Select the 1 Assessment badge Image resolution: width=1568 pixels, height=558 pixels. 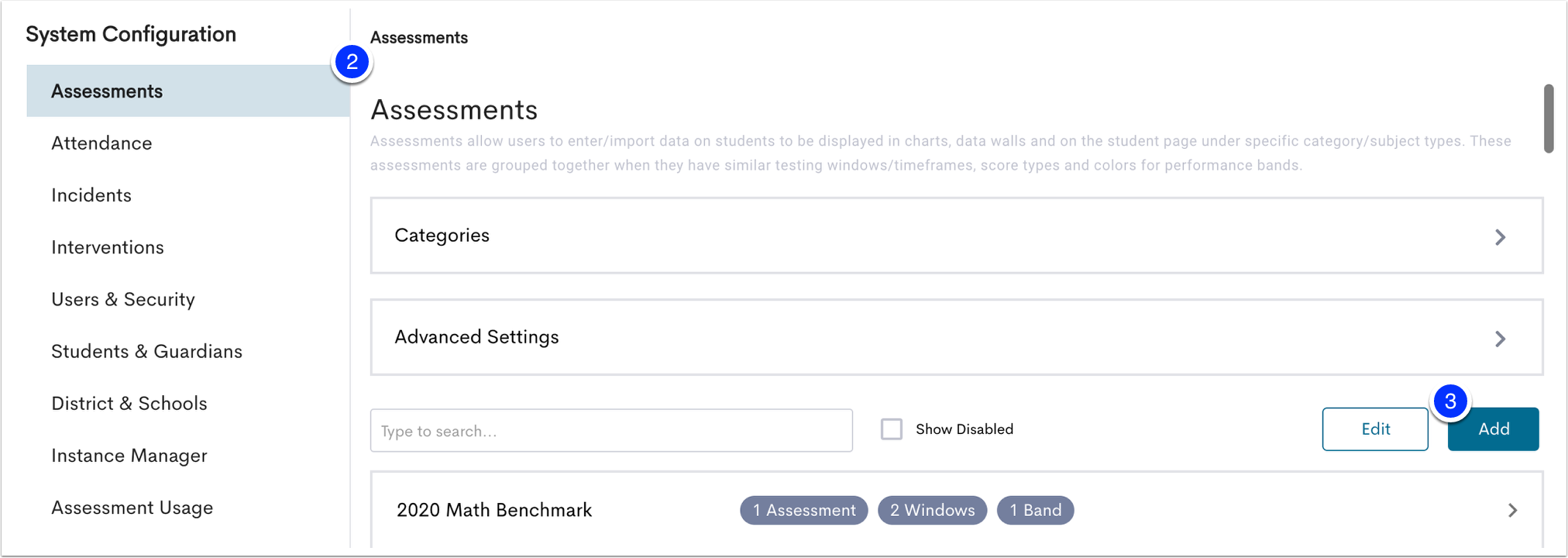point(803,510)
